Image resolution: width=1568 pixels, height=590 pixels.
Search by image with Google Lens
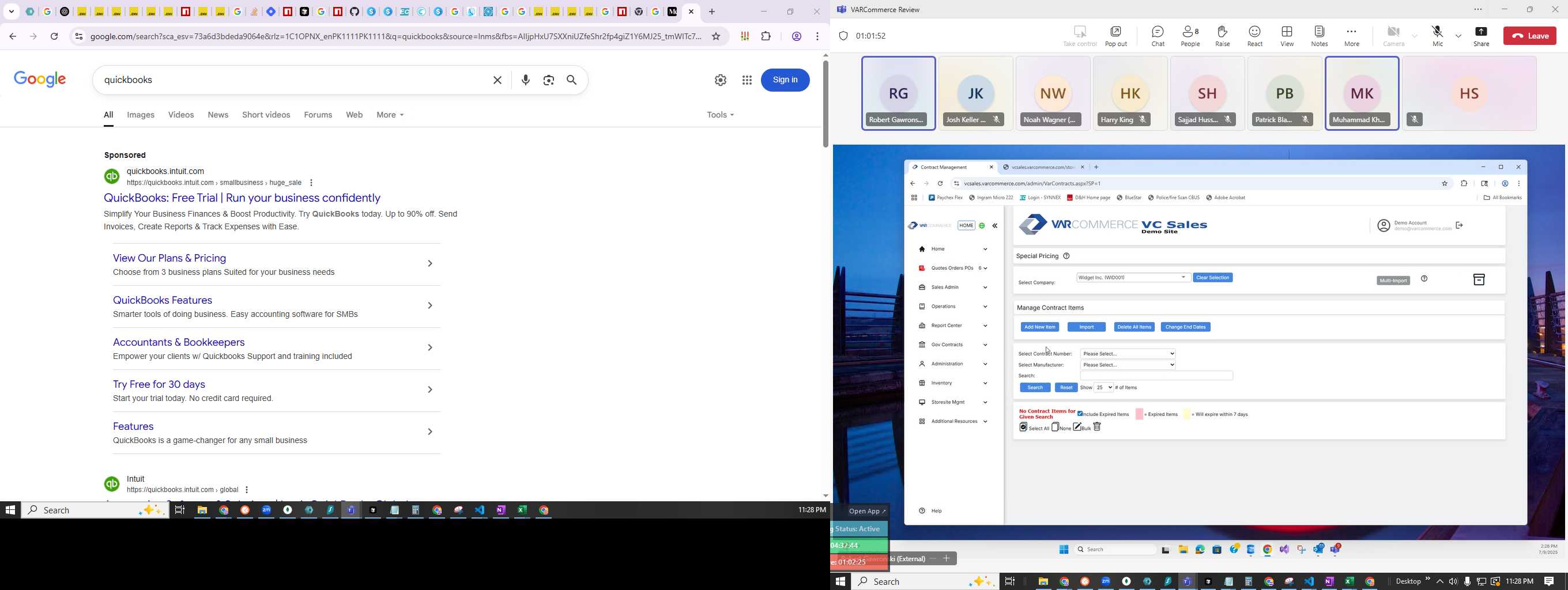coord(549,80)
